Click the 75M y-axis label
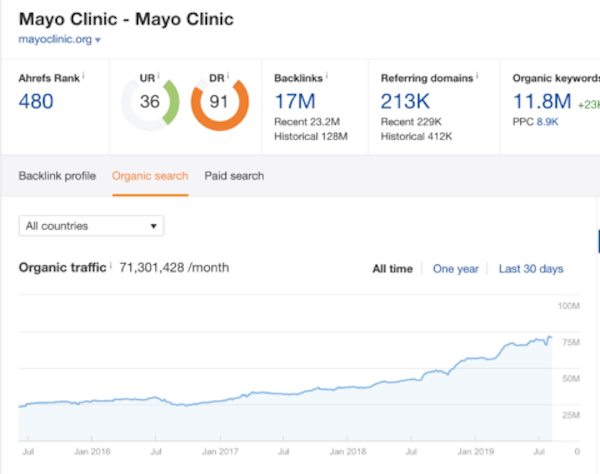The width and height of the screenshot is (600, 474). tap(571, 342)
